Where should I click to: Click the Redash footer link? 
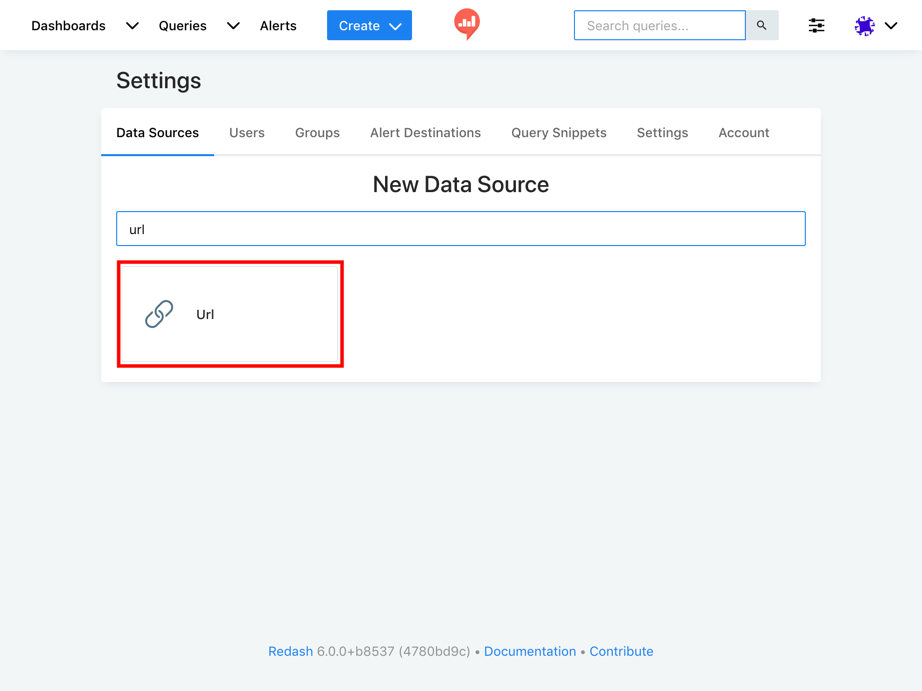pos(290,651)
